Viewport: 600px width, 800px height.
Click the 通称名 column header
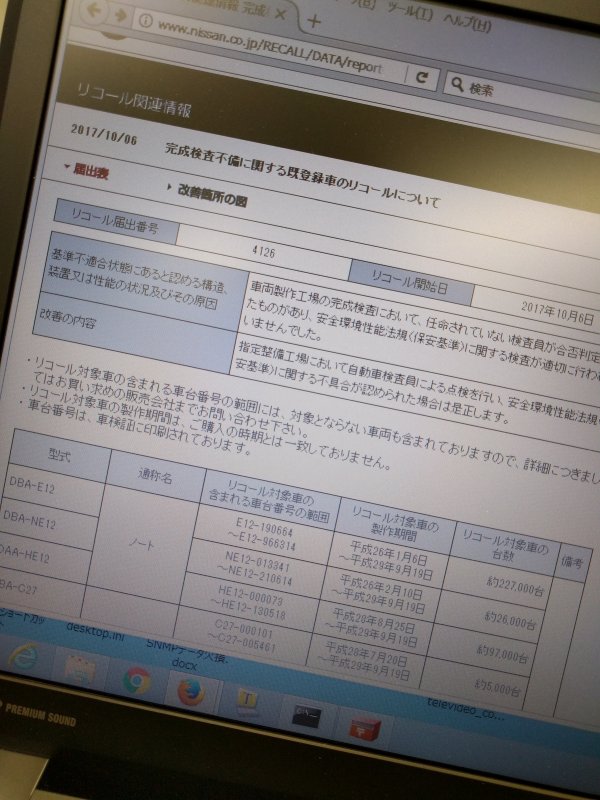pos(156,476)
